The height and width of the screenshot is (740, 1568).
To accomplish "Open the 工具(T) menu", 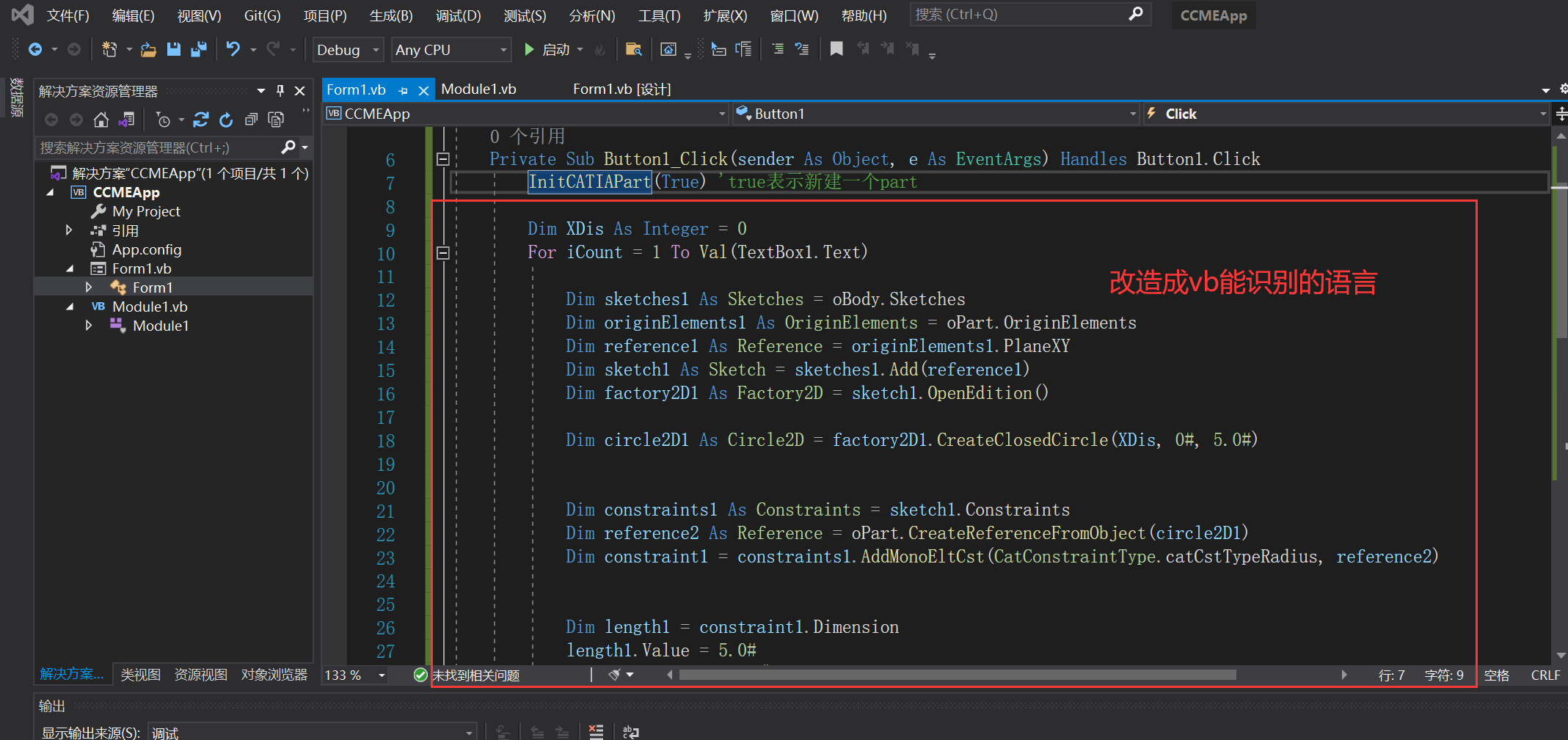I will pyautogui.click(x=659, y=15).
